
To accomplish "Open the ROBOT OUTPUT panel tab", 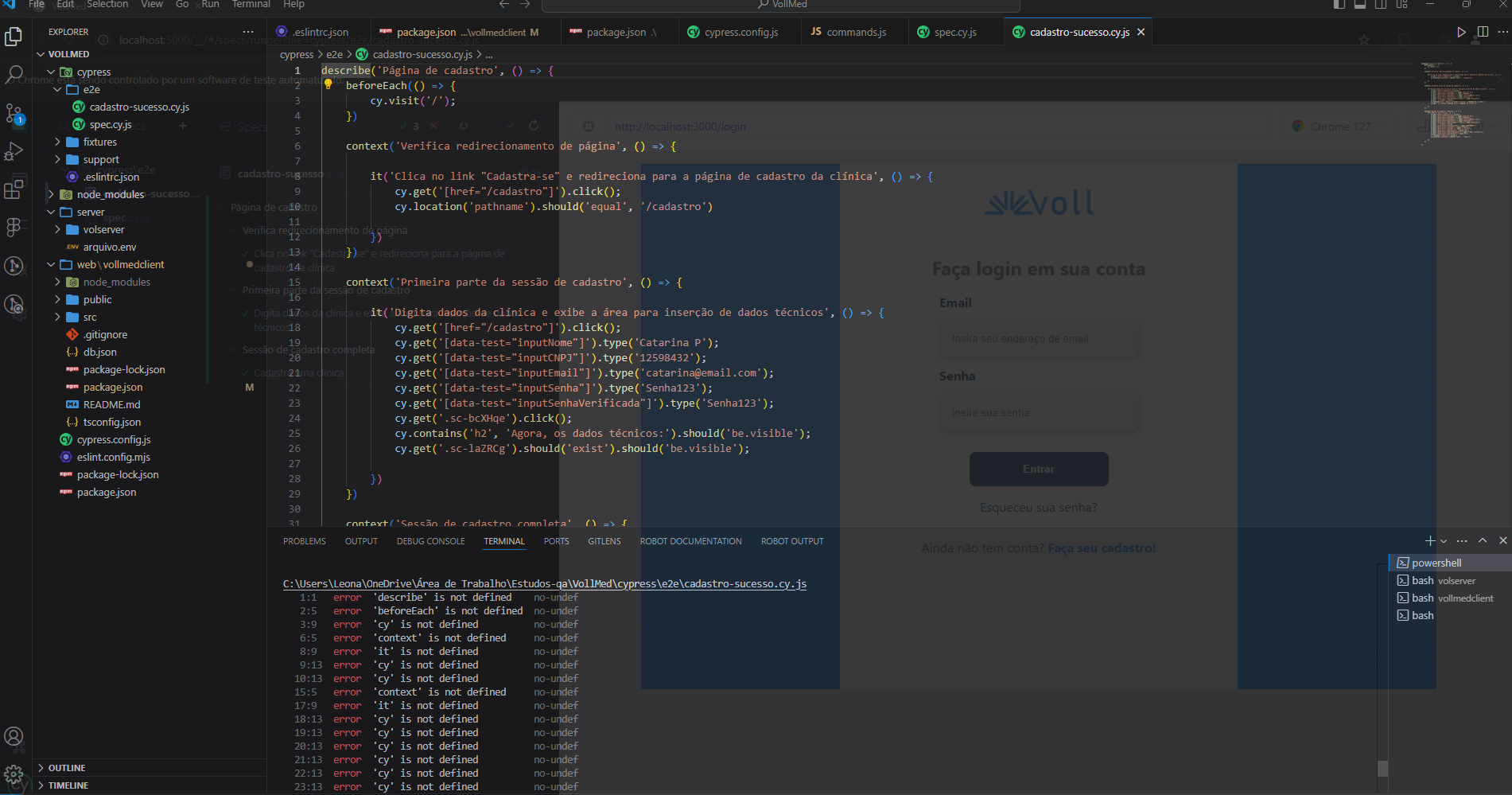I will 792,541.
